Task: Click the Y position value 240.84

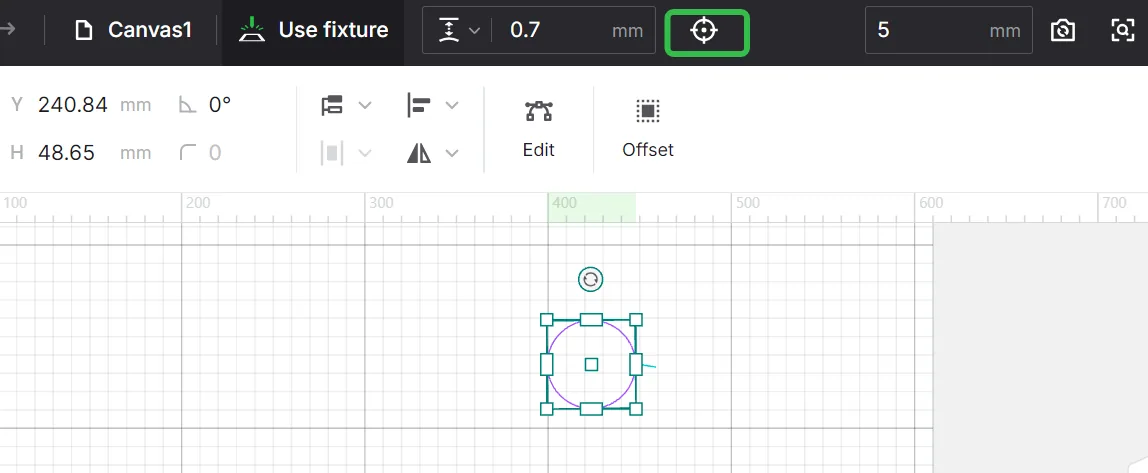Action: coord(72,105)
